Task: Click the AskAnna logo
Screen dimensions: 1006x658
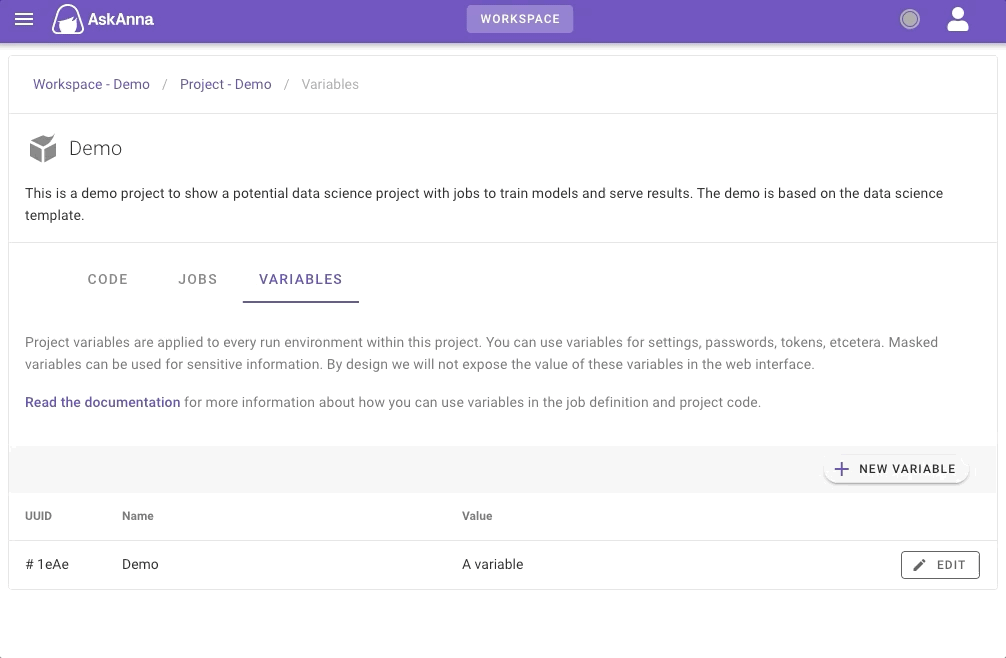Action: (101, 18)
